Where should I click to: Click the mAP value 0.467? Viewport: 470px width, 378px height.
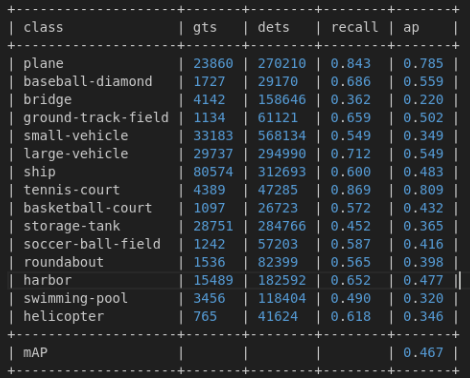pyautogui.click(x=423, y=352)
